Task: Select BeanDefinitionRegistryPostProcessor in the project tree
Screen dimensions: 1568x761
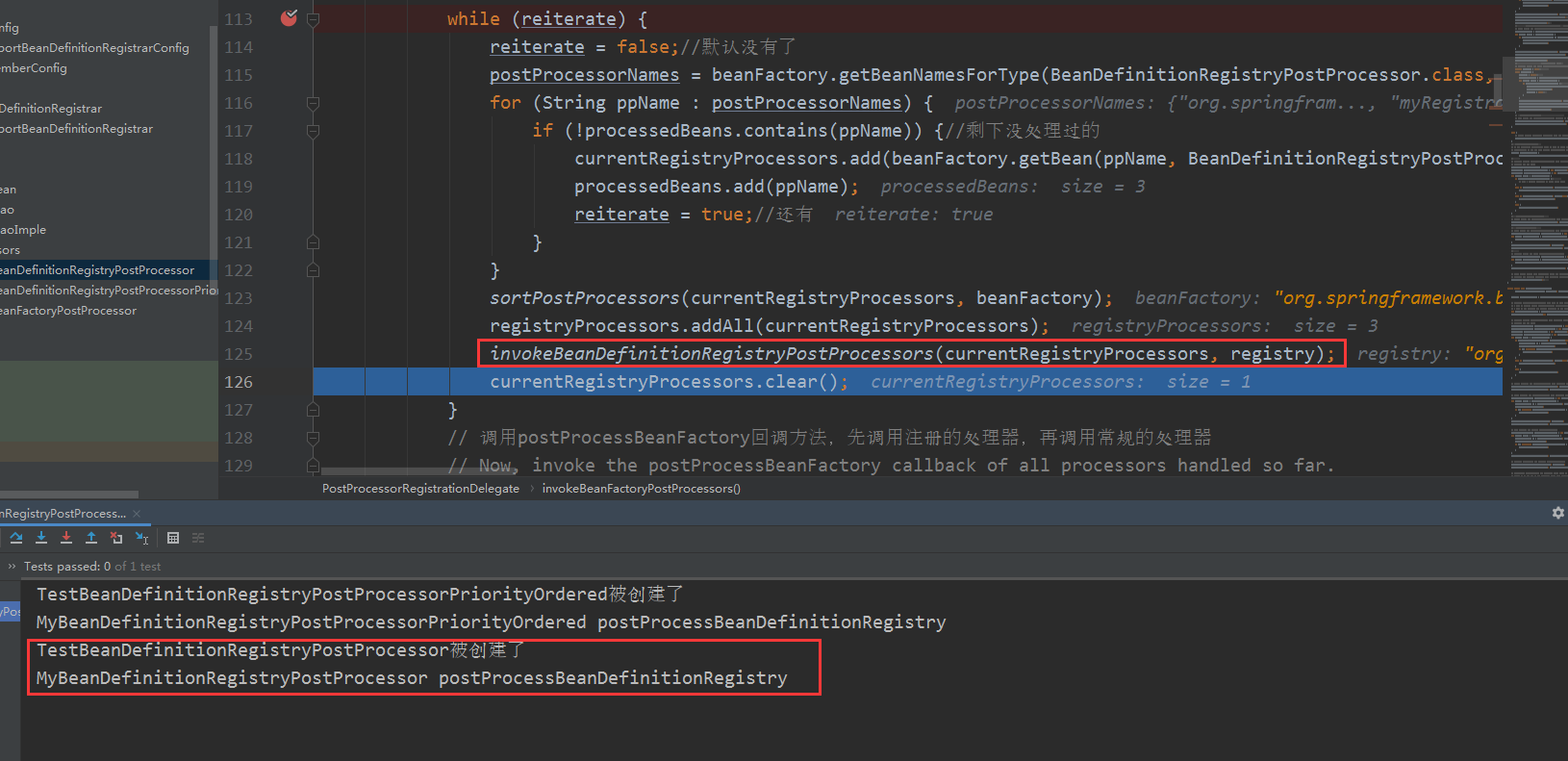Action: click(97, 270)
